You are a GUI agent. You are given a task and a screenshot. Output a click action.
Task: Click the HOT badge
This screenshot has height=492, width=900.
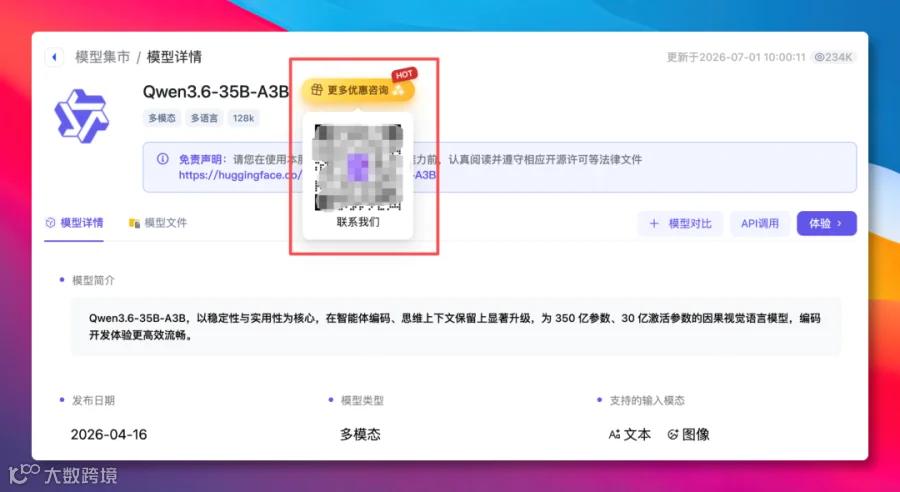[404, 75]
